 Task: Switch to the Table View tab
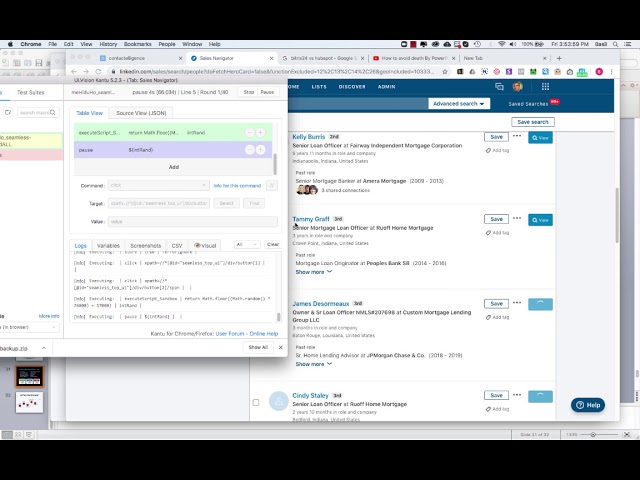pos(89,113)
